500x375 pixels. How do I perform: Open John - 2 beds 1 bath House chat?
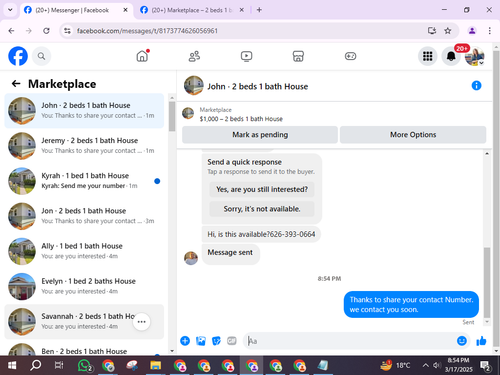[84, 111]
